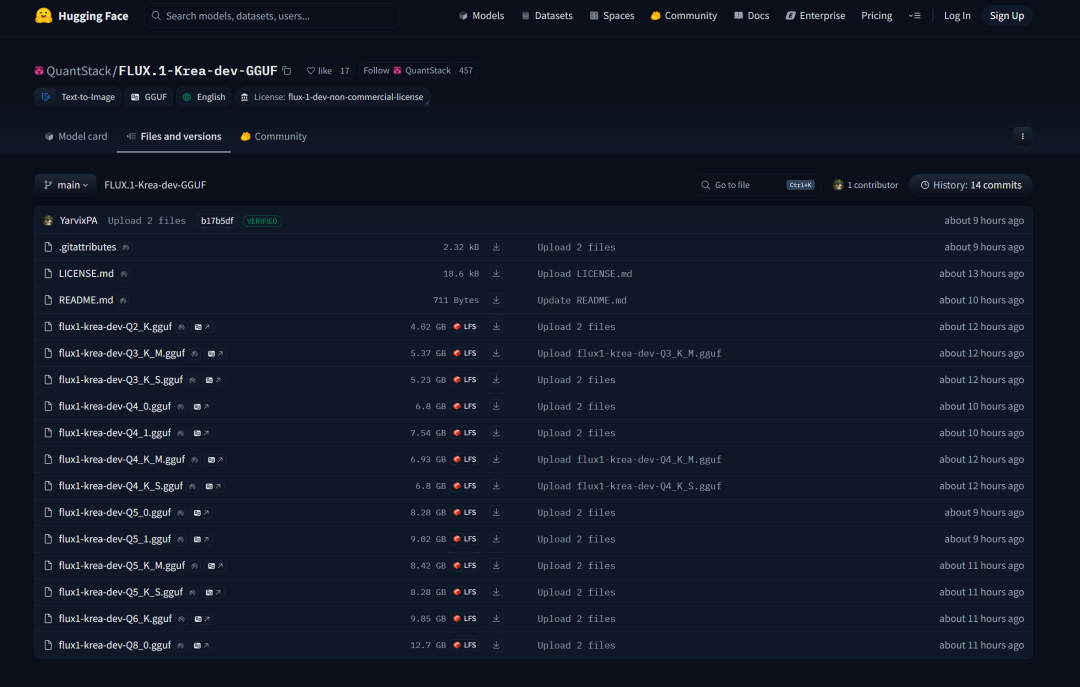Download flux1-krea-dev-Q4_1.gguf

pyautogui.click(x=496, y=433)
